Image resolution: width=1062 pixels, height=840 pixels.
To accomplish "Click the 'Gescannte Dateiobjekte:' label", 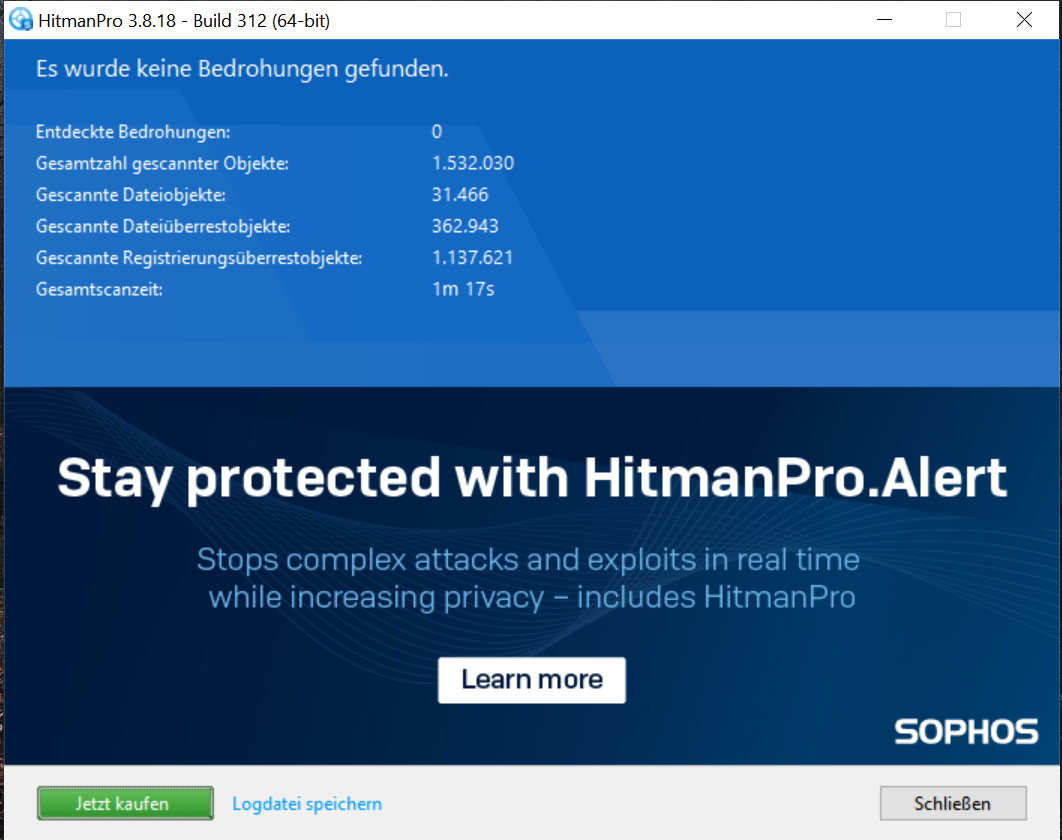I will pyautogui.click(x=131, y=195).
